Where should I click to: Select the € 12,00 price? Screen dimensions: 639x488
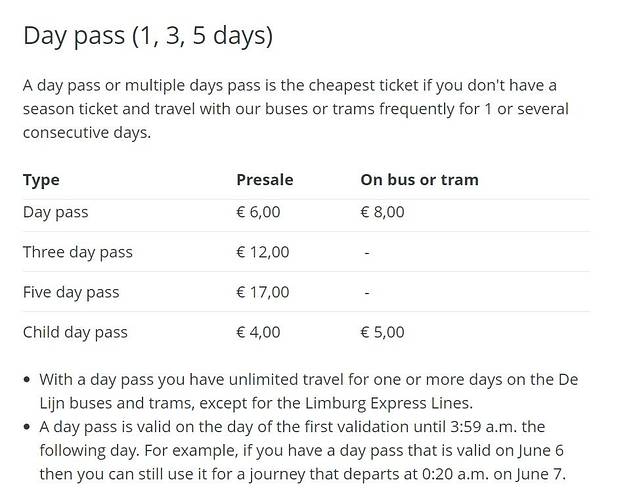coord(262,252)
